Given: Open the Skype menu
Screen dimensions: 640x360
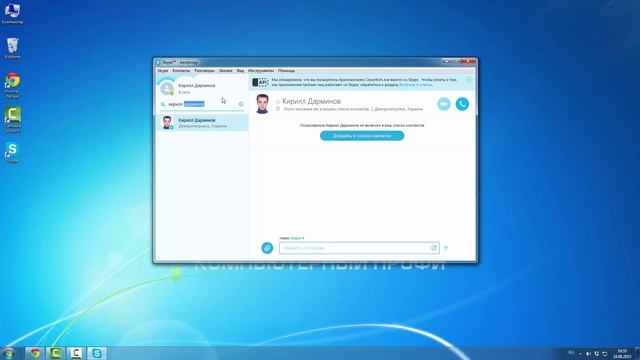Looking at the screenshot, I should (x=162, y=71).
